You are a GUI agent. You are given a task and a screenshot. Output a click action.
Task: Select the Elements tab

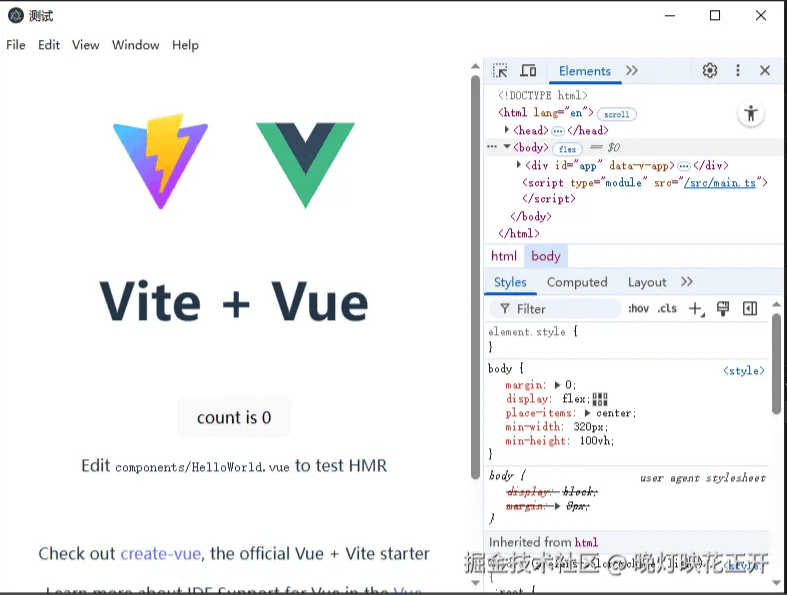585,71
